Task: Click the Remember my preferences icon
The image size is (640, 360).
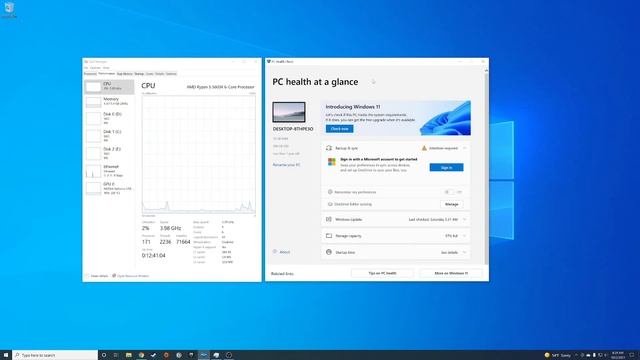Action: point(330,192)
